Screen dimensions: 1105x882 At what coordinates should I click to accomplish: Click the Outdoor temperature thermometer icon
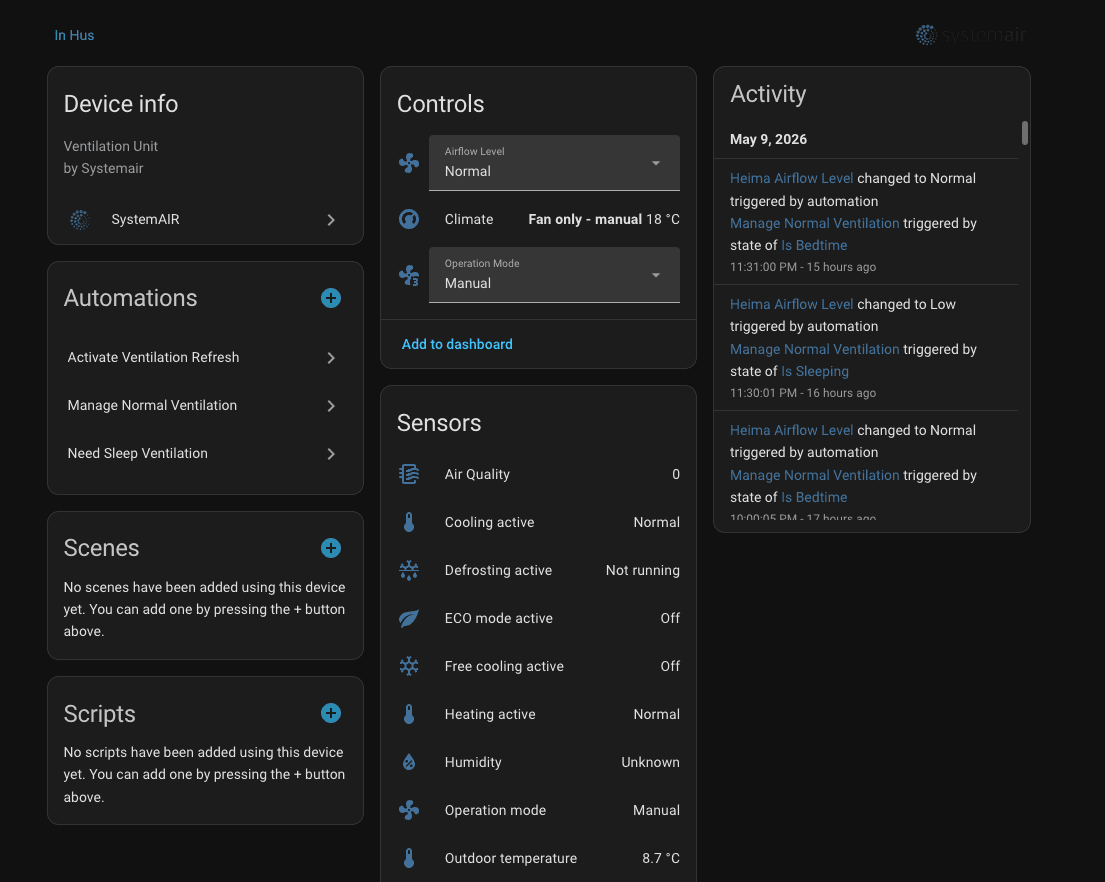pos(409,858)
